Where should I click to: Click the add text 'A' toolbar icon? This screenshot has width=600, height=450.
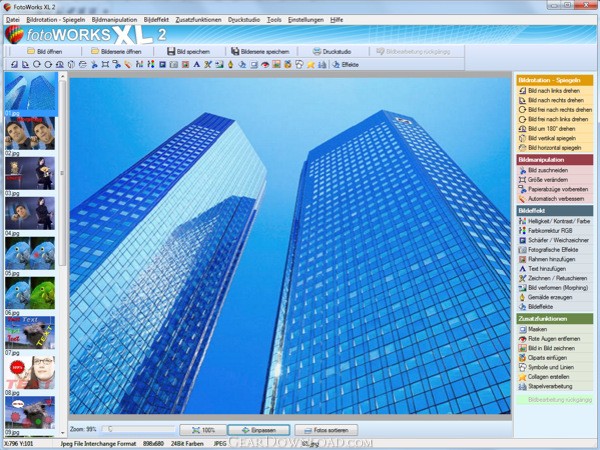coord(196,65)
